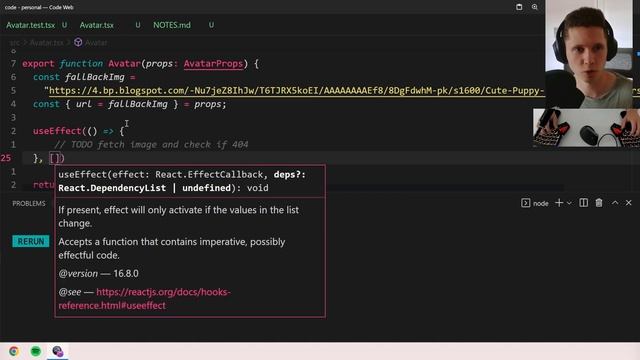Click the TODO fetch image comment
The height and width of the screenshot is (360, 640).
click(151, 144)
